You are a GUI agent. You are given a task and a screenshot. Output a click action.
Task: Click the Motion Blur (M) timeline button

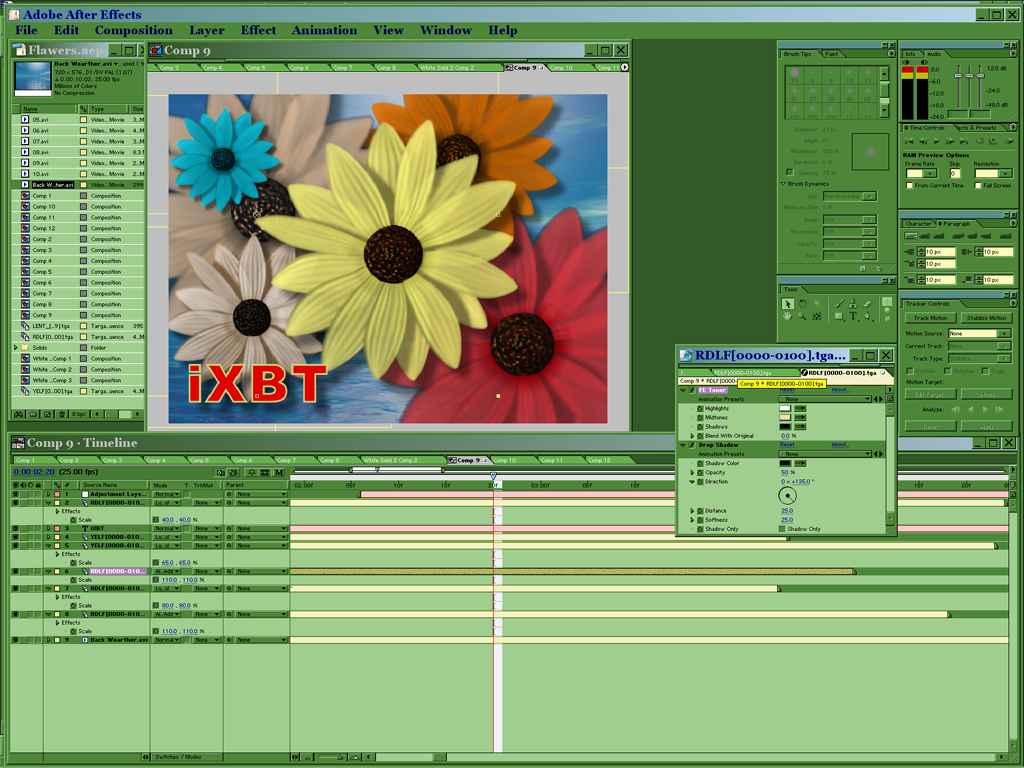tap(279, 472)
